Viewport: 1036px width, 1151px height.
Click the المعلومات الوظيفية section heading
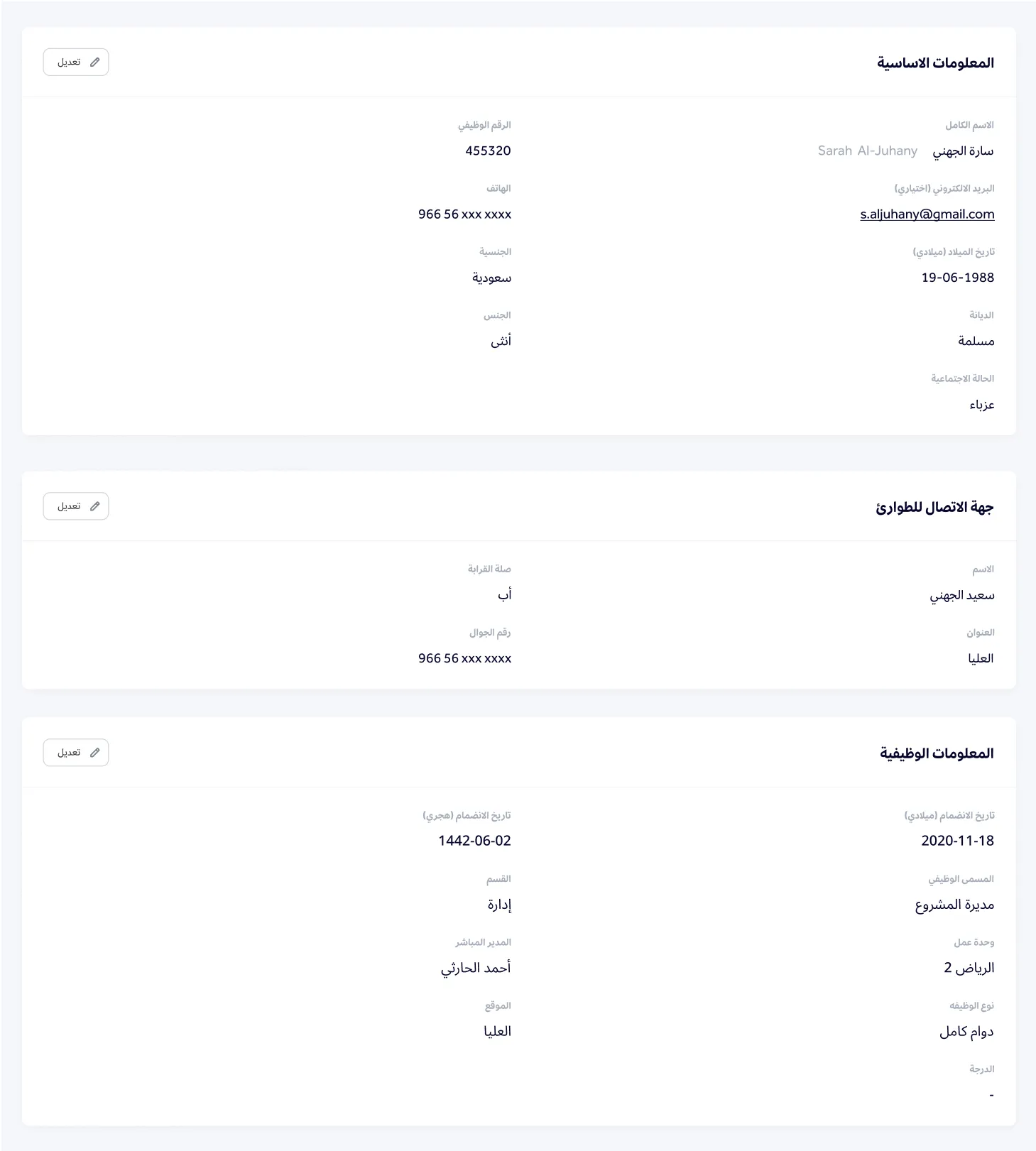pyautogui.click(x=937, y=753)
